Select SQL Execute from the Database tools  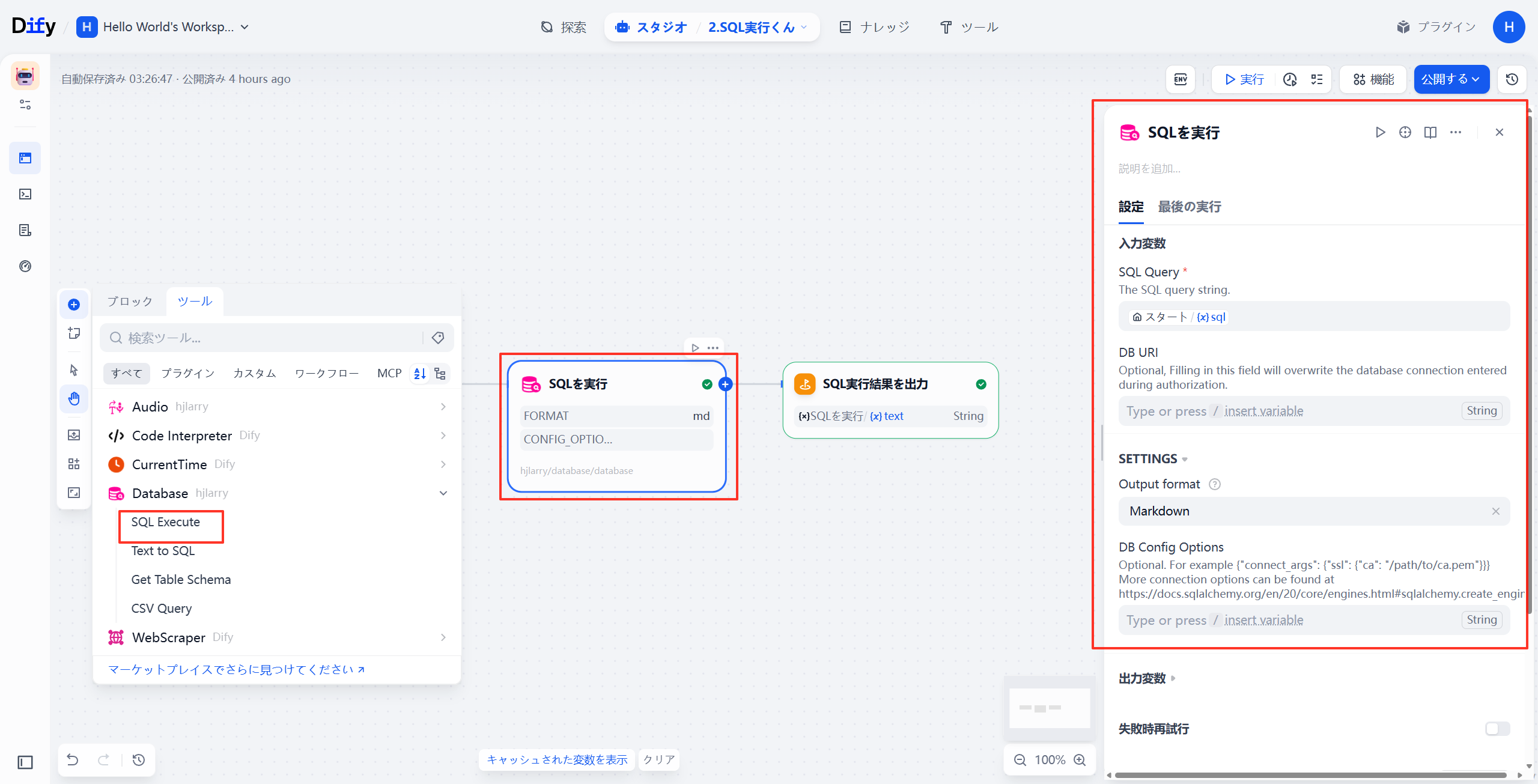165,521
